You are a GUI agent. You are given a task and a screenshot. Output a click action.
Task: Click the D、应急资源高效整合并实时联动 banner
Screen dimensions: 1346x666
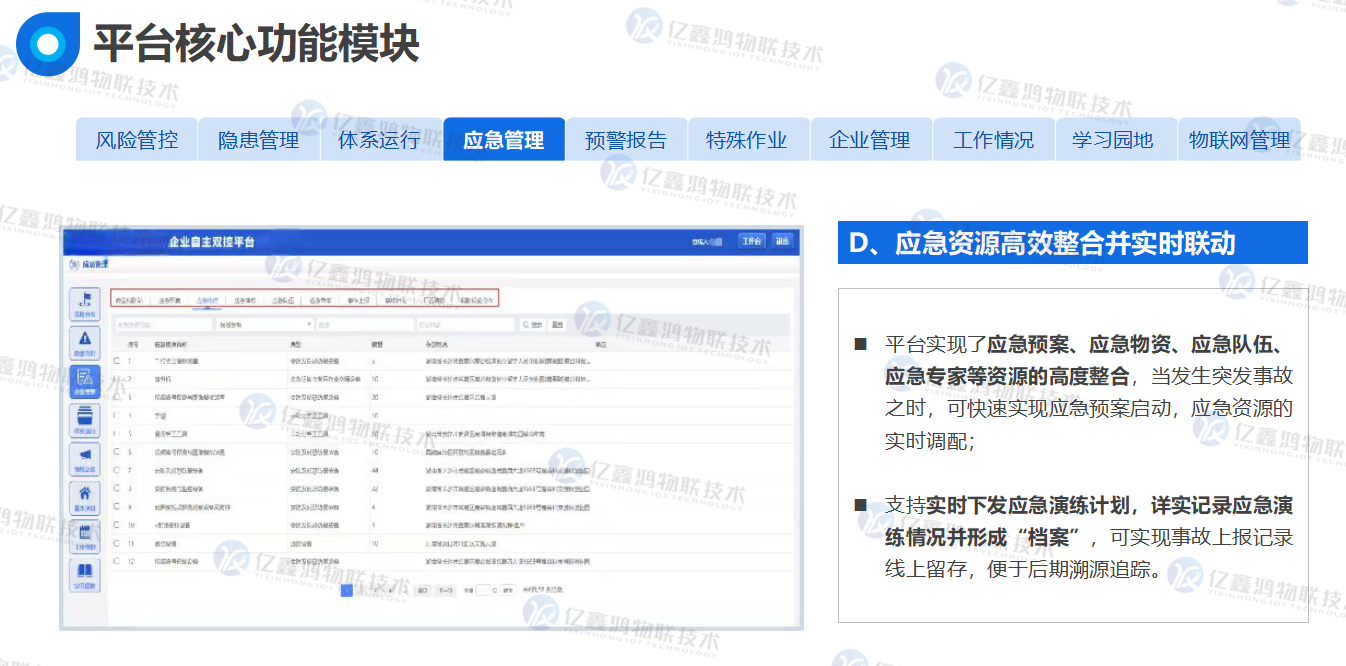pyautogui.click(x=1072, y=243)
